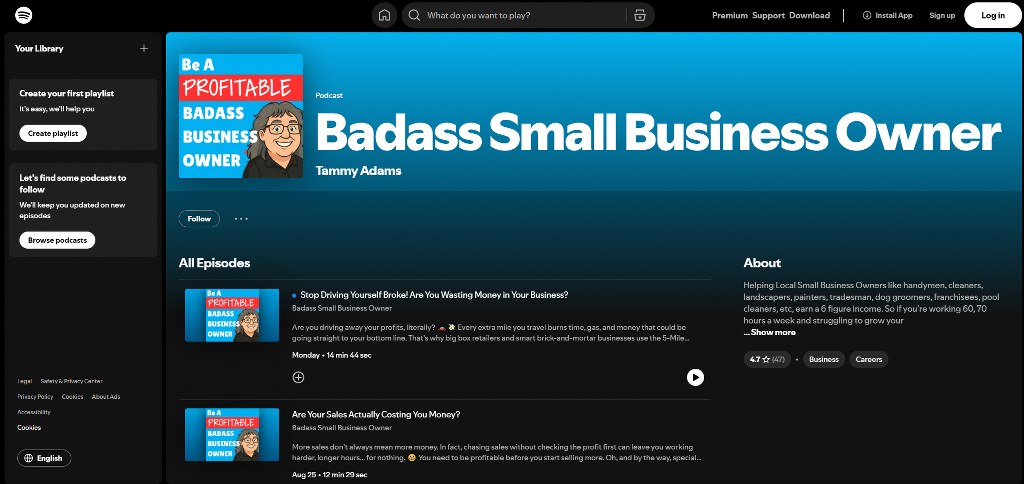Click the Aug 25 12 min 29 sec text
Screen dimensions: 1024x484
click(x=330, y=474)
